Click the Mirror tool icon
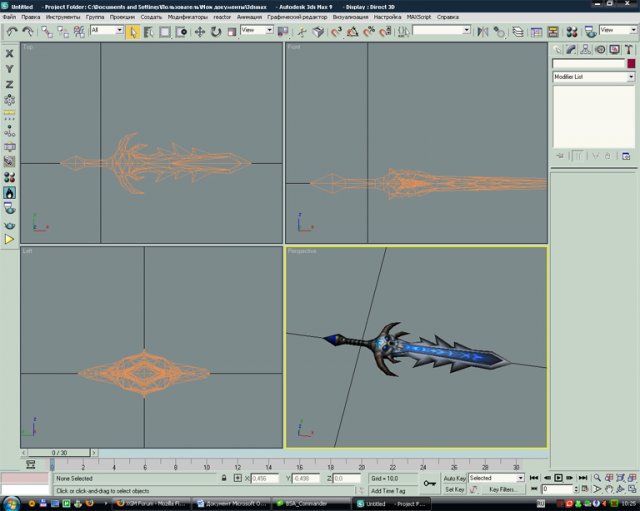This screenshot has height=511, width=640. [483, 32]
